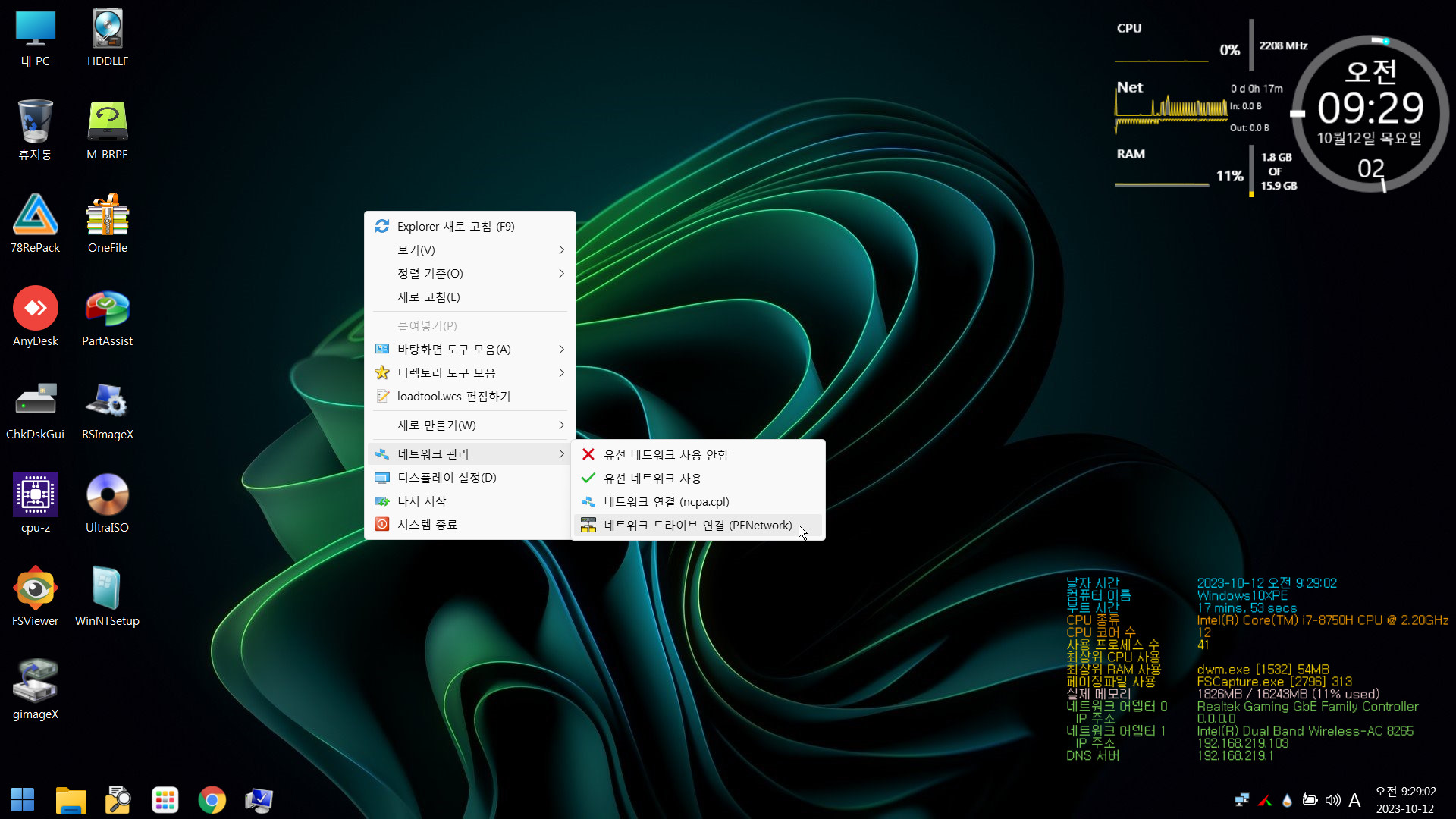Expand the 네트워크 관리 submenu

[470, 454]
